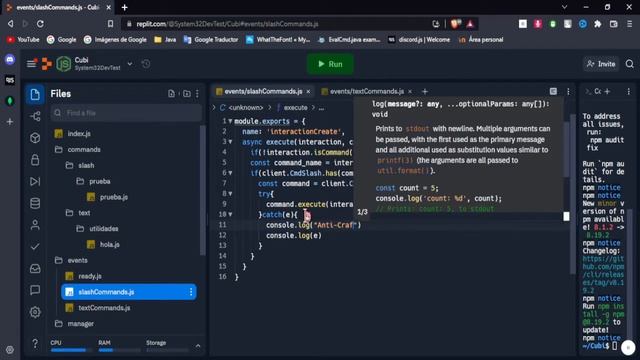Create a new file icon

pos(171,94)
